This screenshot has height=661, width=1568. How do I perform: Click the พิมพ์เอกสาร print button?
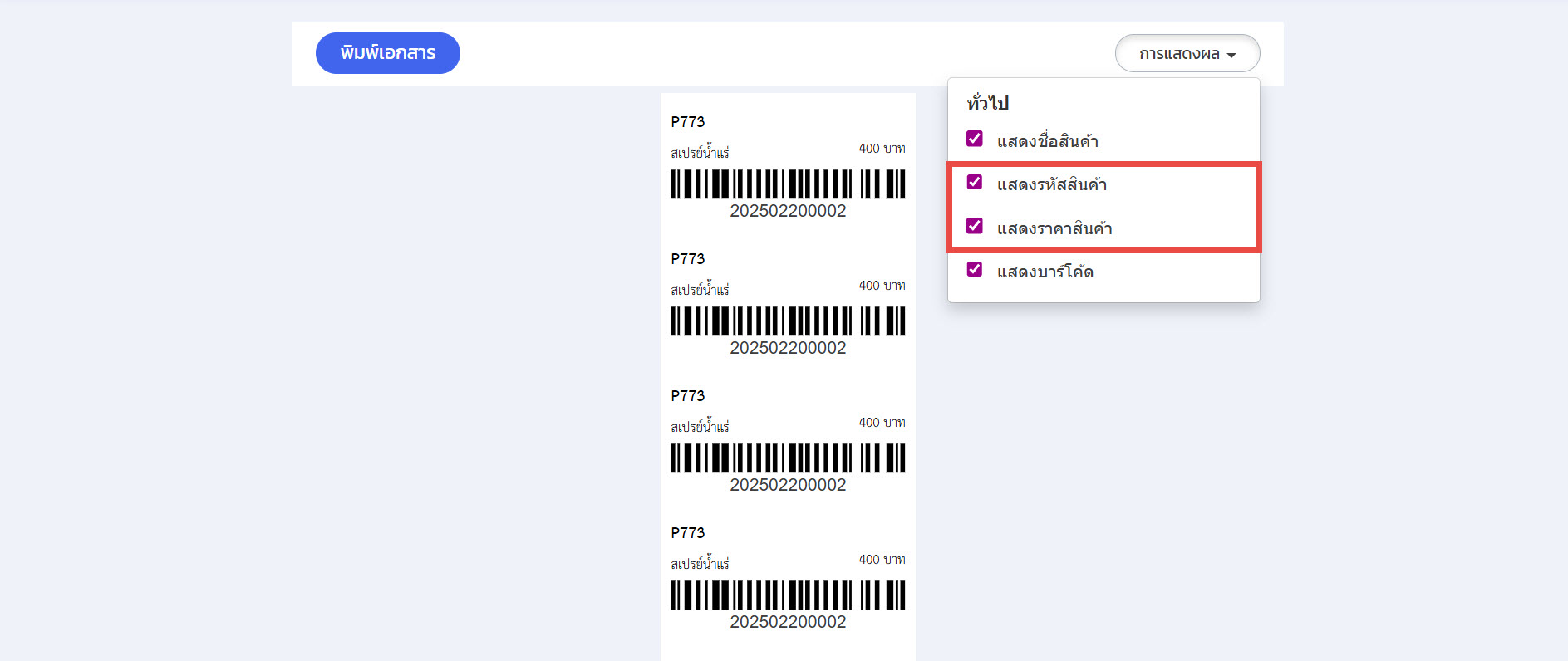point(387,53)
